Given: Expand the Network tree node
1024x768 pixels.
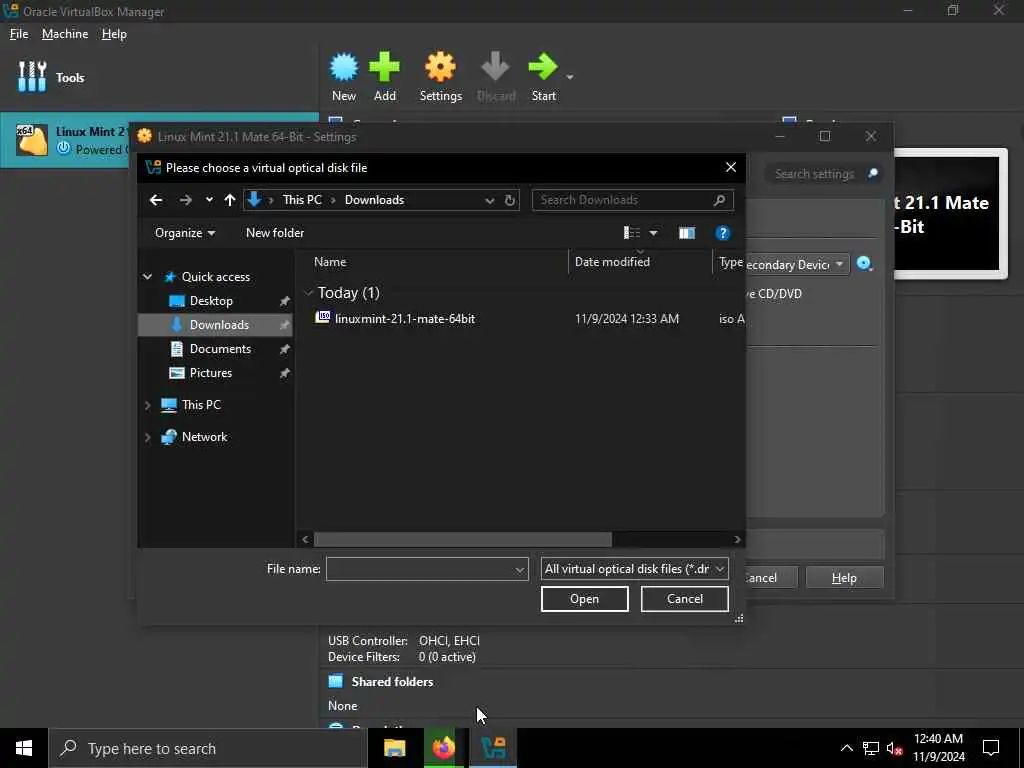Looking at the screenshot, I should (148, 437).
